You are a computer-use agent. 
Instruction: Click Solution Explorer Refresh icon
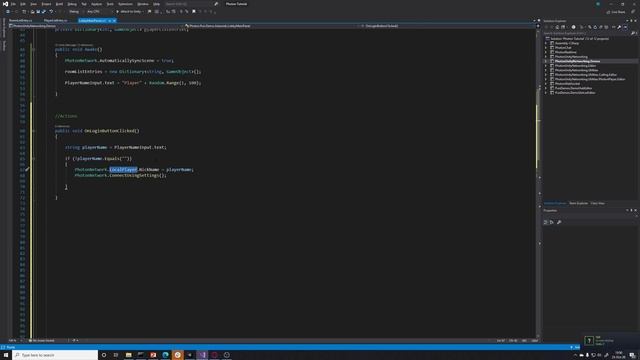tap(595, 27)
